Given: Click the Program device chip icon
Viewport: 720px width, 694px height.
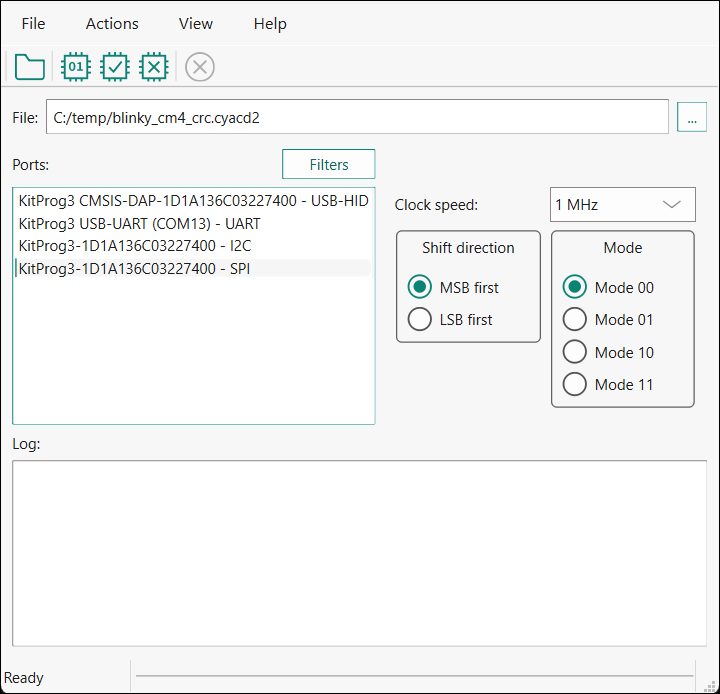Looking at the screenshot, I should coord(76,67).
